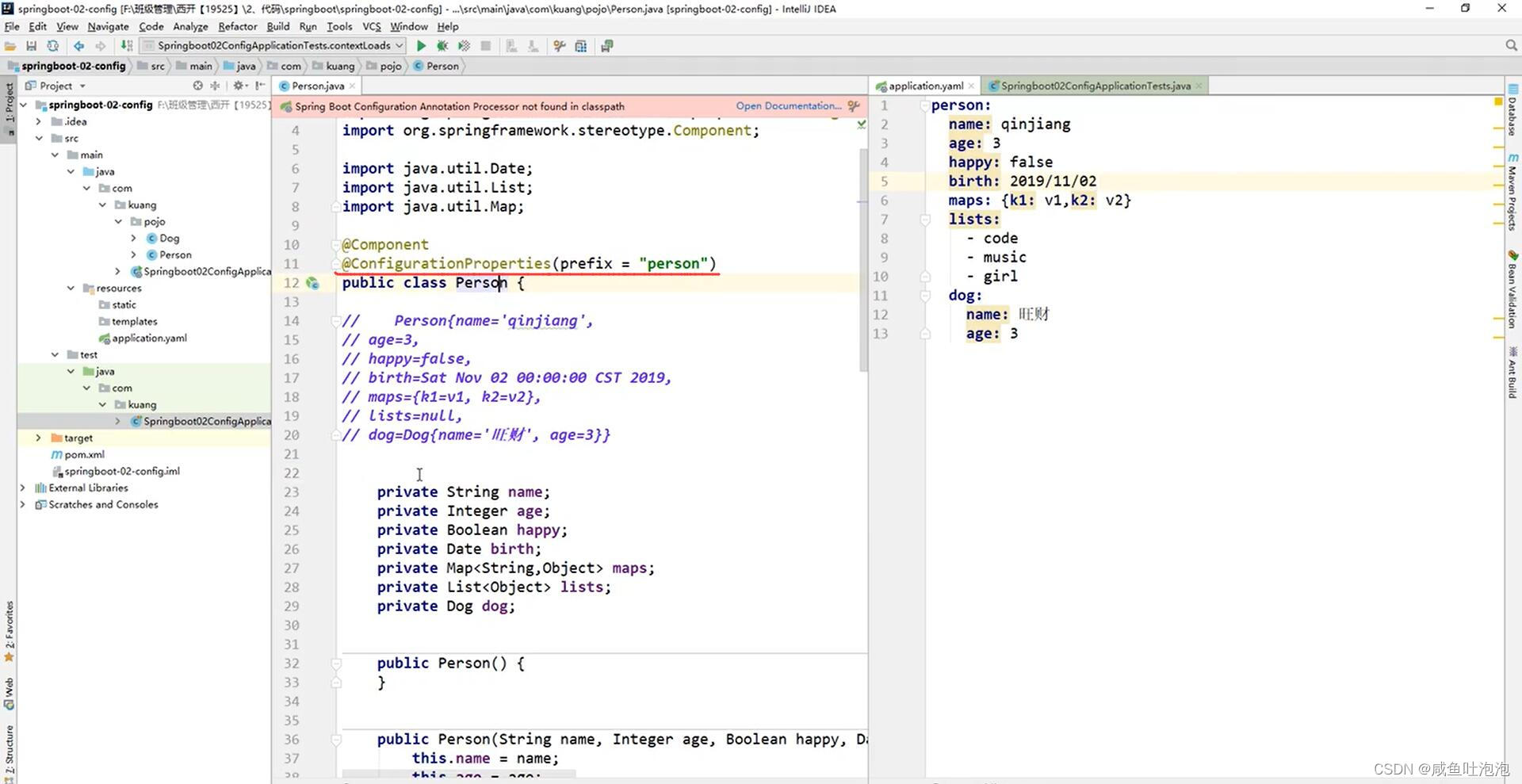Click the Stop icon in toolbar
This screenshot has height=784, width=1522.
[x=486, y=46]
